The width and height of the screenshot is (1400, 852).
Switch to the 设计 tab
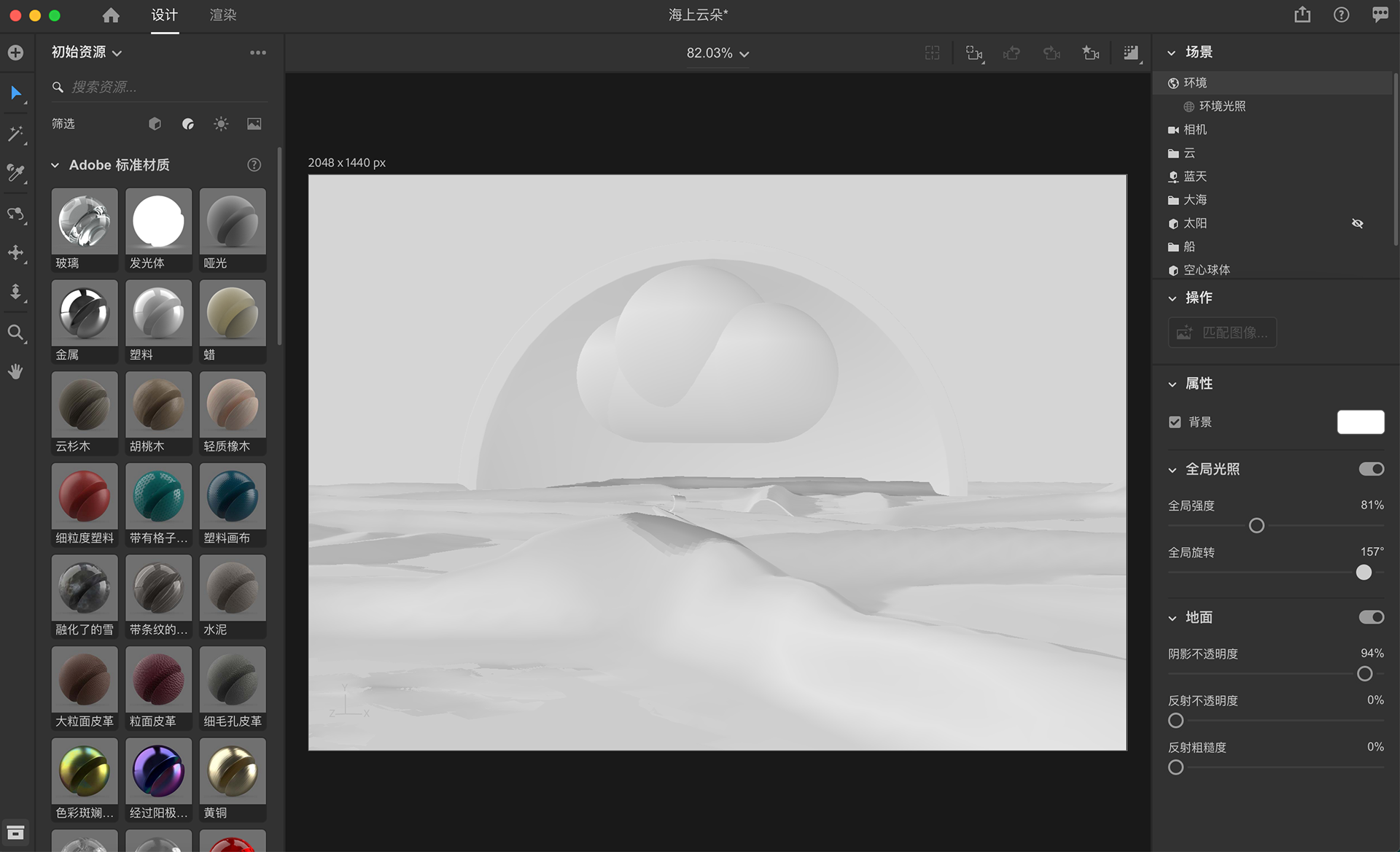click(x=164, y=15)
